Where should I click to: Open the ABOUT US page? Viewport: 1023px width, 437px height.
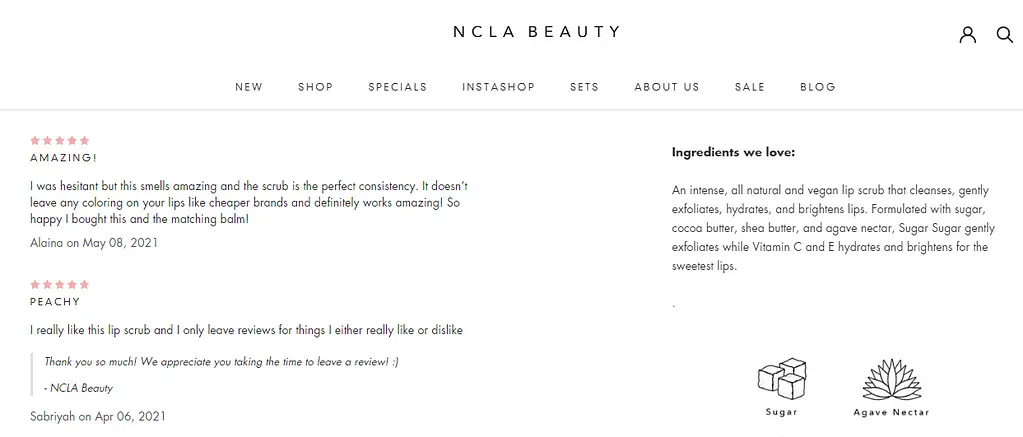coord(667,87)
